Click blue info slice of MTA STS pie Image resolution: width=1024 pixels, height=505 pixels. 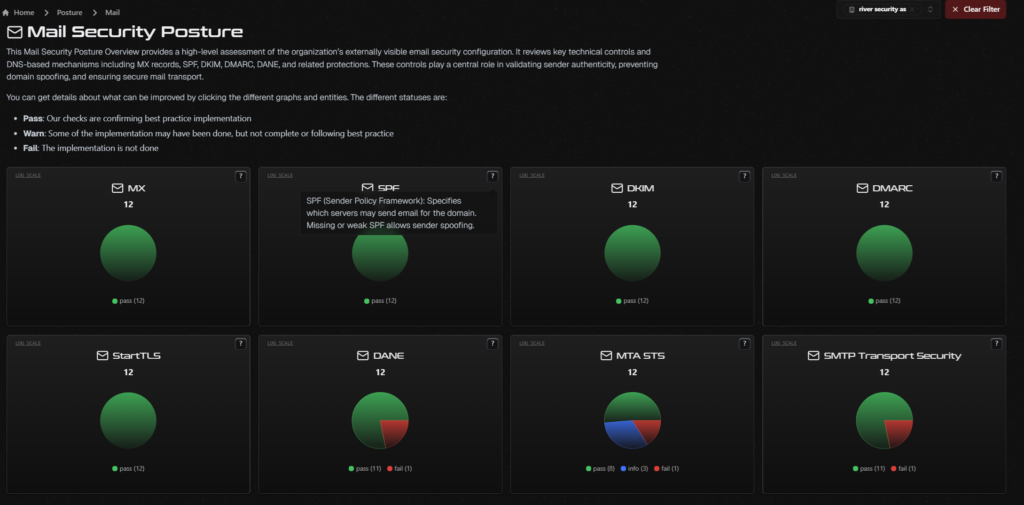pyautogui.click(x=624, y=435)
